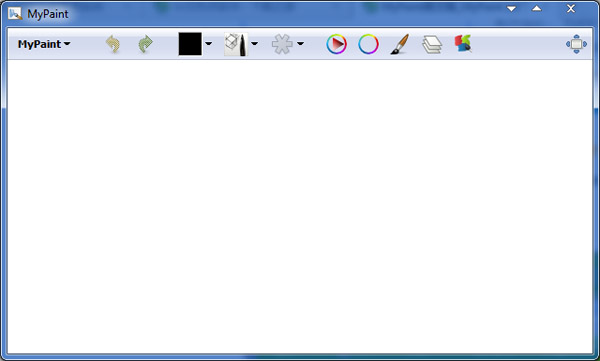Open the color triangle selector icon
This screenshot has width=600, height=361.
pyautogui.click(x=337, y=44)
